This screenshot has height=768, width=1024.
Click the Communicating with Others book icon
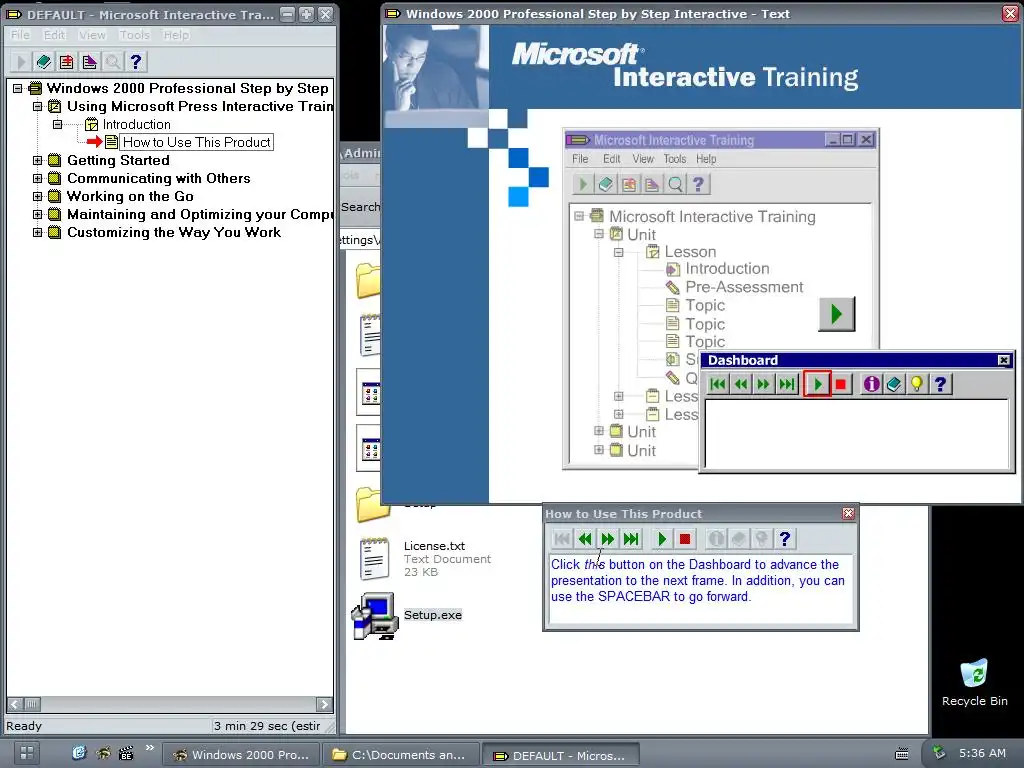55,178
